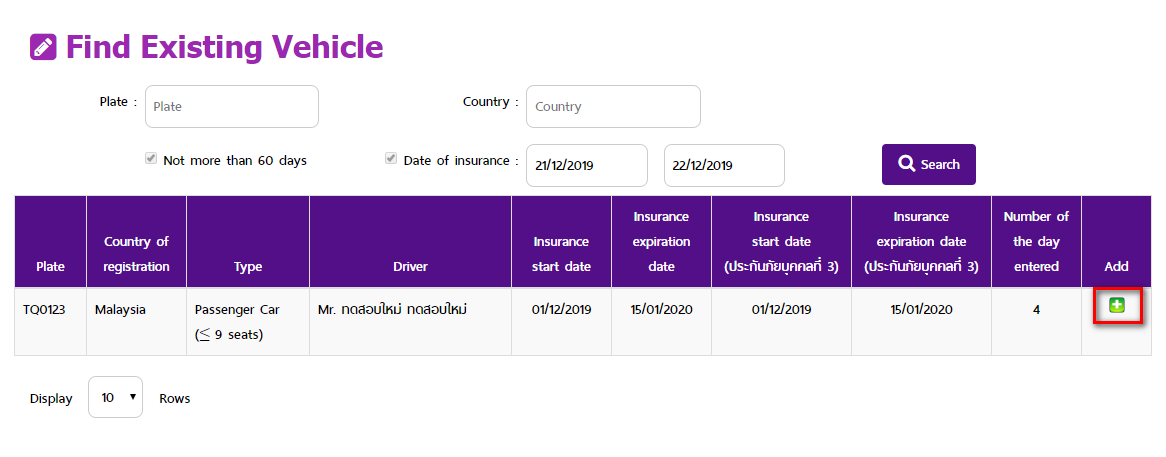
Task: Toggle the Not more than 60 days checkbox
Action: [x=151, y=158]
